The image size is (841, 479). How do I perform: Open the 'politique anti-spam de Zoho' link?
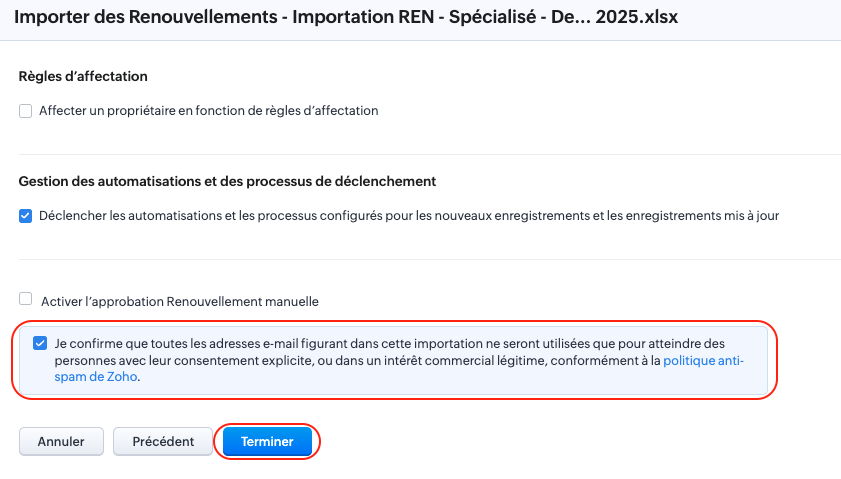[x=703, y=361]
